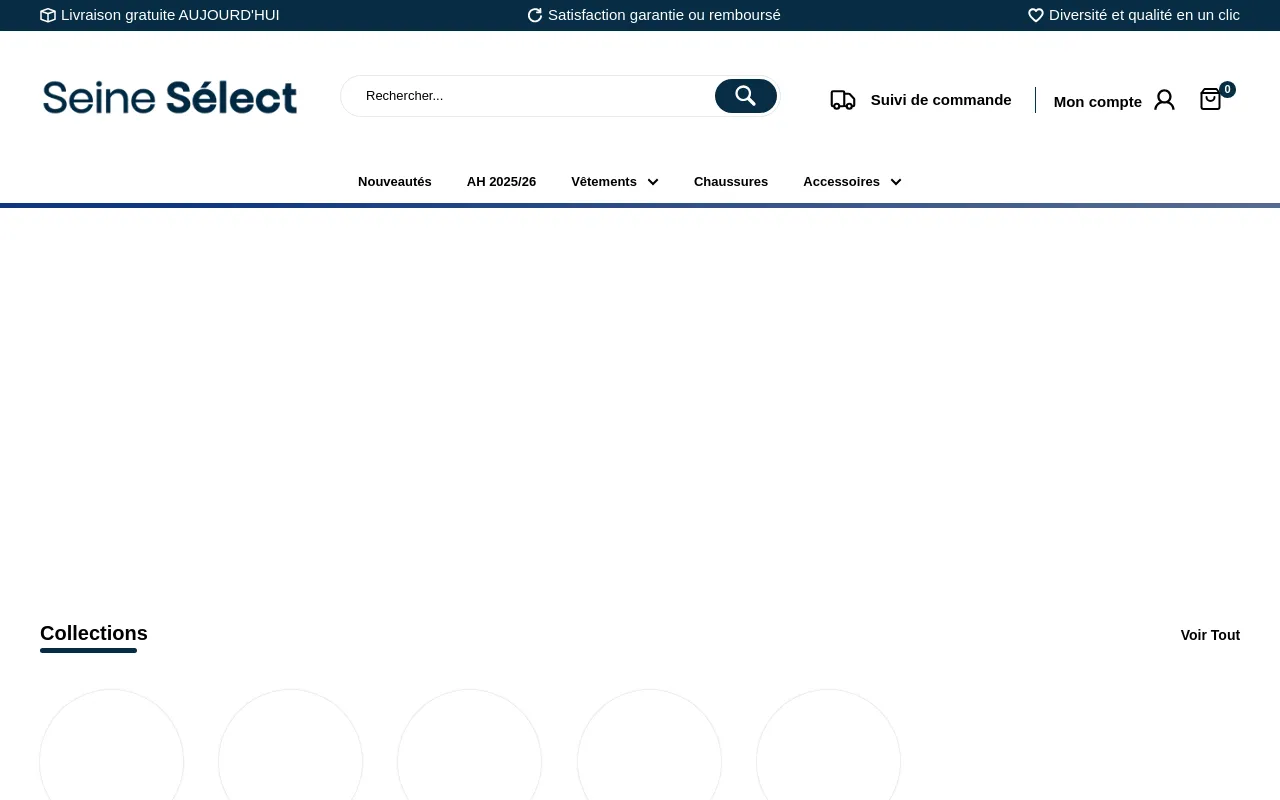Click the refresh arrow satisfaction icon
The width and height of the screenshot is (1280, 800).
click(535, 15)
